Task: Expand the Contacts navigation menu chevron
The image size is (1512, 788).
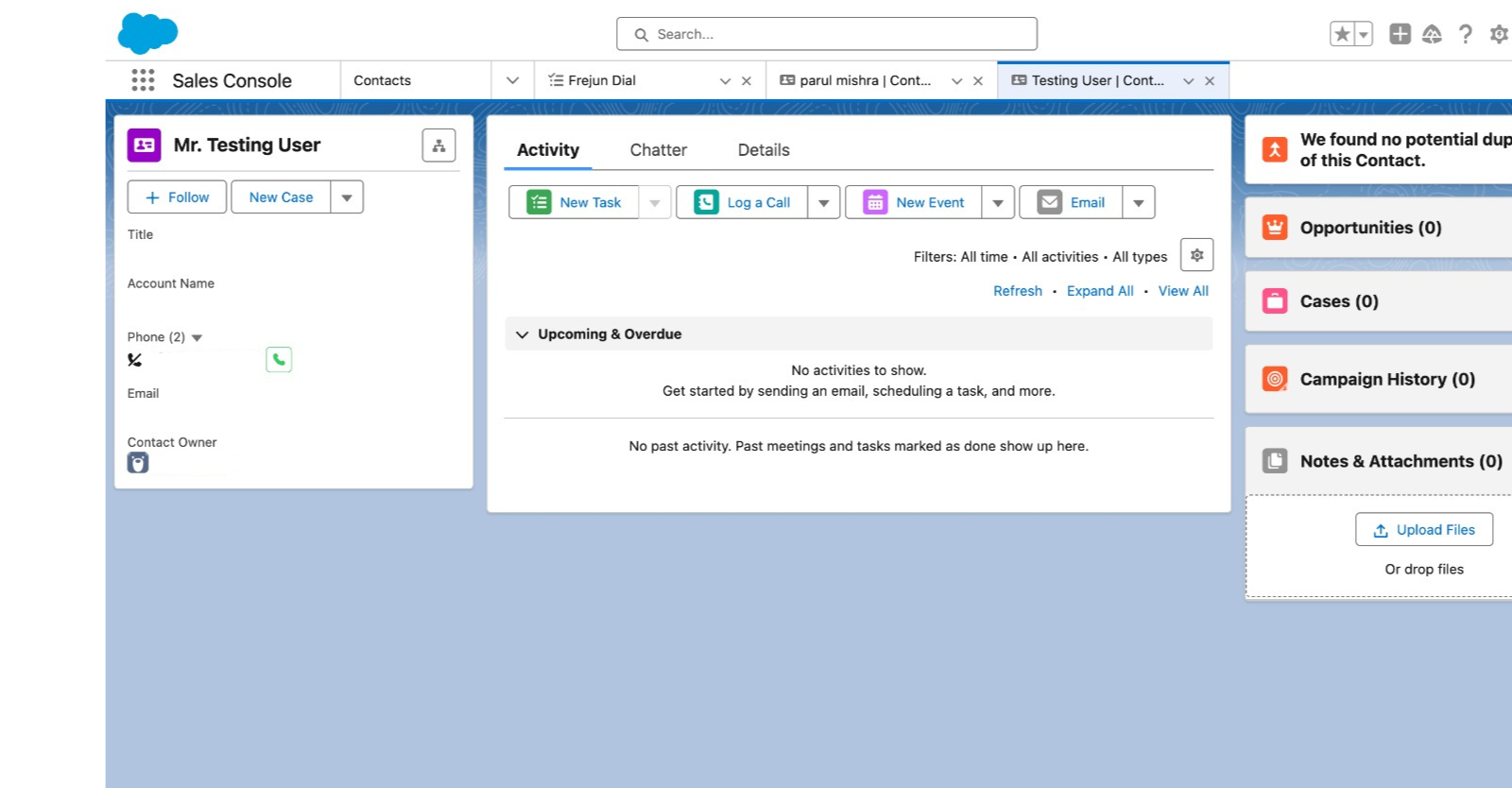Action: coord(512,80)
